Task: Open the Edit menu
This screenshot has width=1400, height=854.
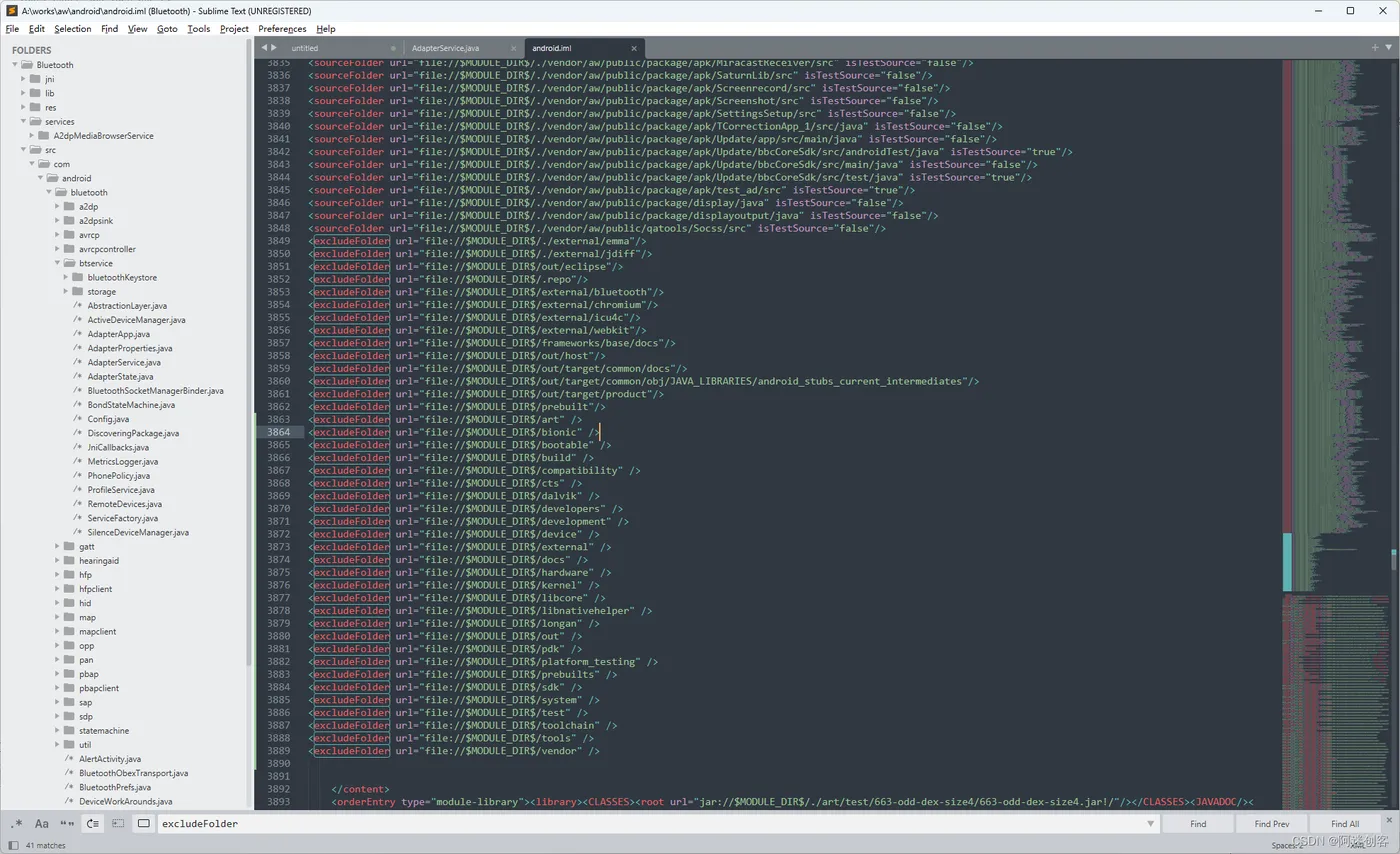Action: tap(36, 29)
